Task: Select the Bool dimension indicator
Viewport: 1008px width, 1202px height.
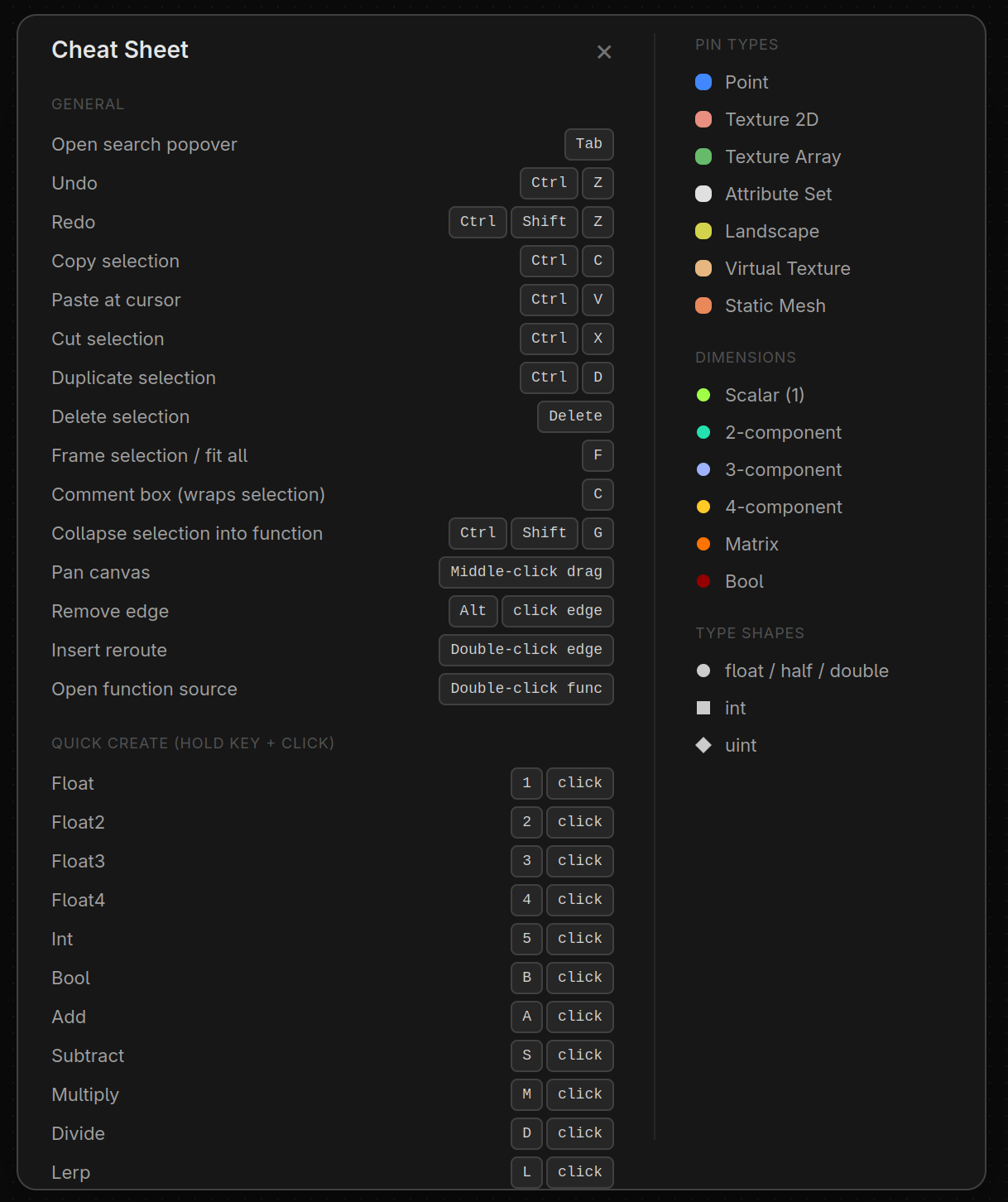Action: coord(703,581)
